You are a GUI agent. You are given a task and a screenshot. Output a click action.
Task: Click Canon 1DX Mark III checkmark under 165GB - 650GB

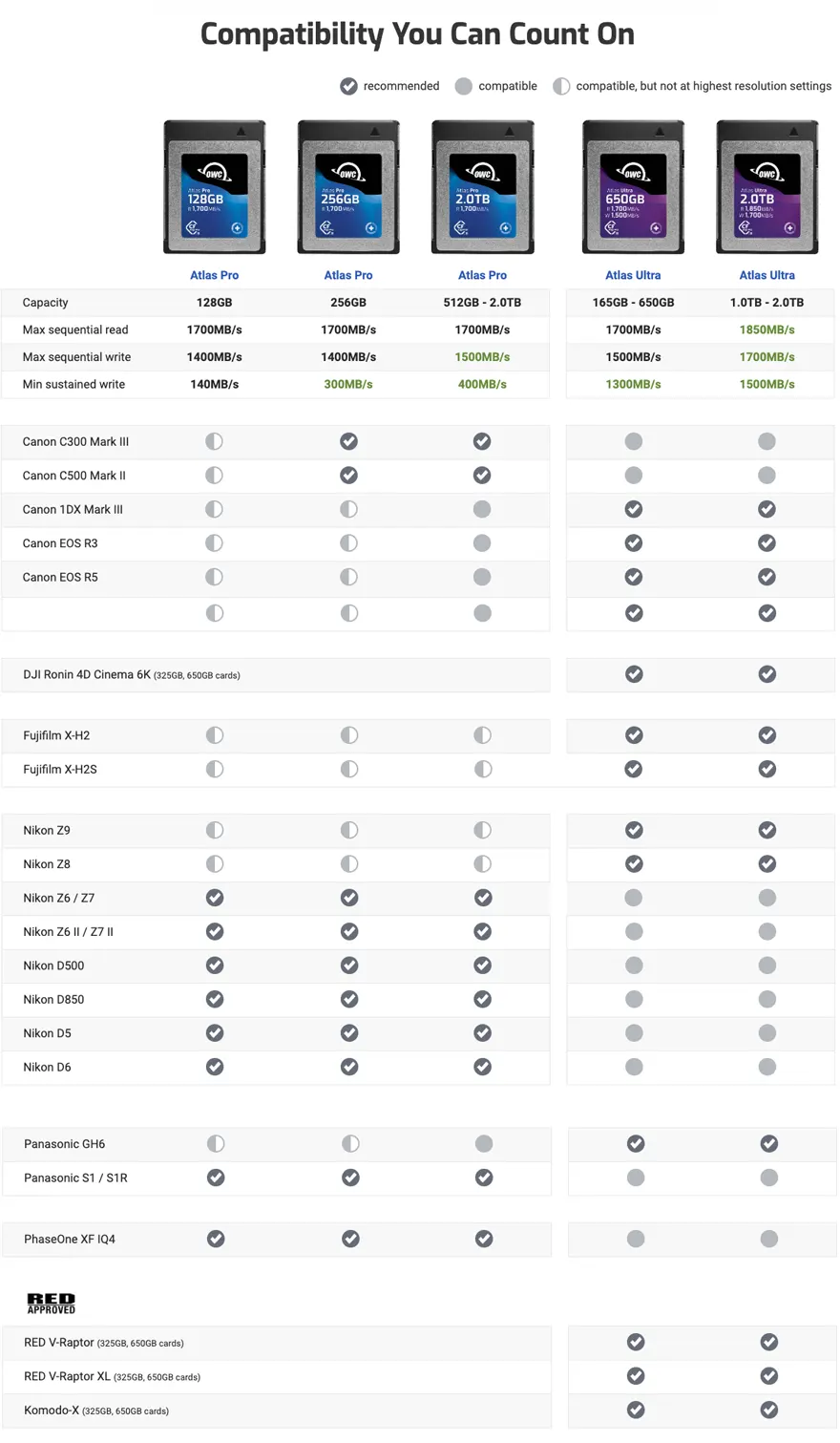coord(633,509)
